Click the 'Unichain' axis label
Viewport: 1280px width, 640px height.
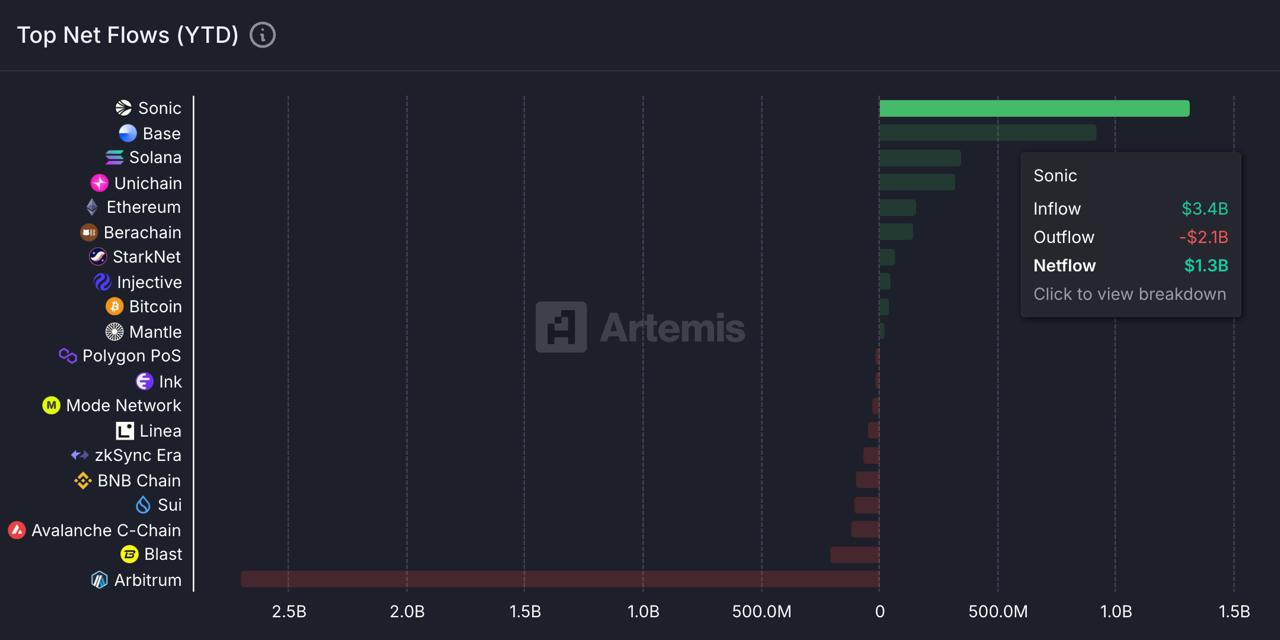click(148, 183)
